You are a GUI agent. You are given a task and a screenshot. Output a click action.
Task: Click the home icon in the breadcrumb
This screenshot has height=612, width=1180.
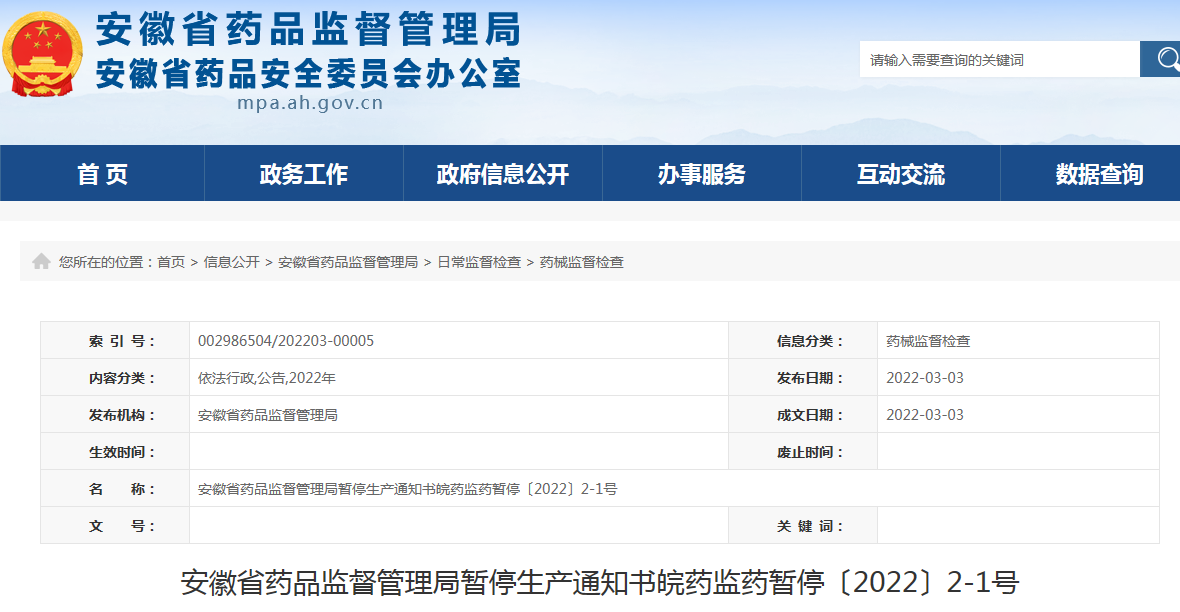coord(42,261)
